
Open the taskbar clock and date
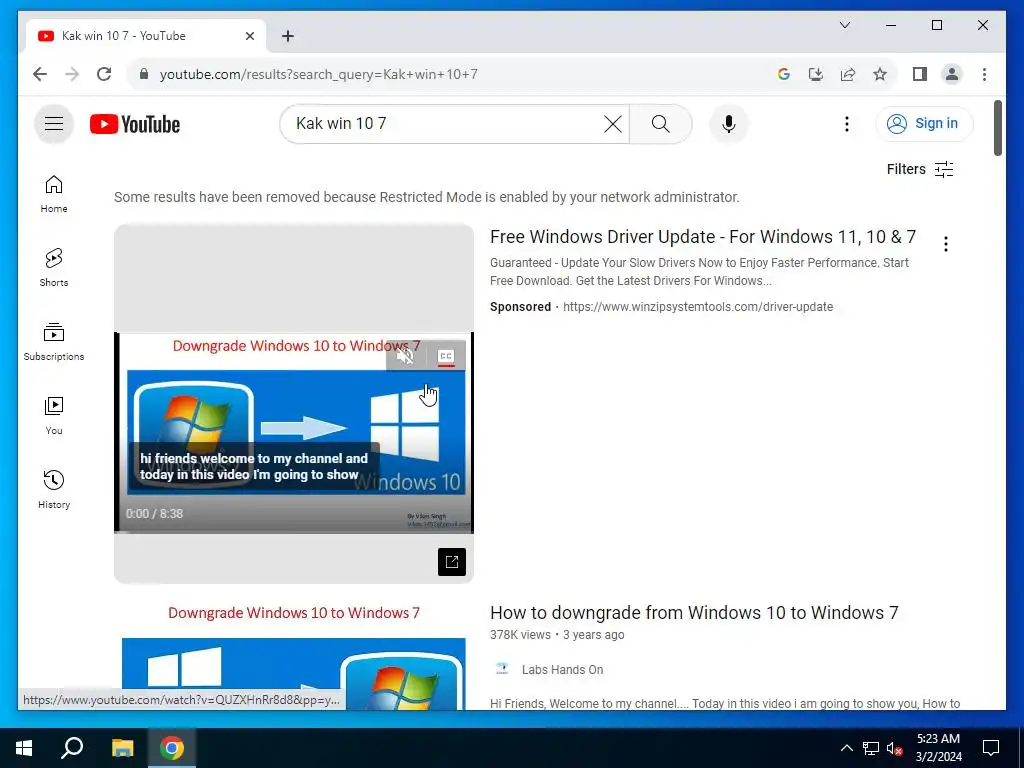pos(938,748)
